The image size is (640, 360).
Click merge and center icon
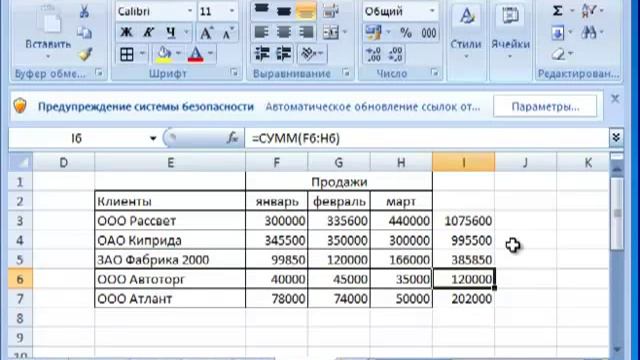coord(331,32)
